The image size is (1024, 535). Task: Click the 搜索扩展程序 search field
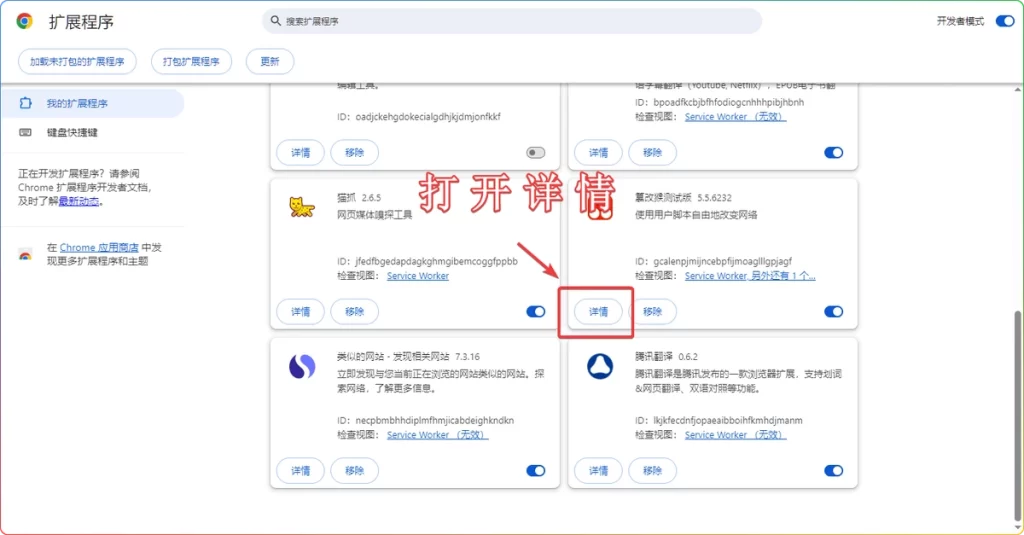(x=512, y=21)
